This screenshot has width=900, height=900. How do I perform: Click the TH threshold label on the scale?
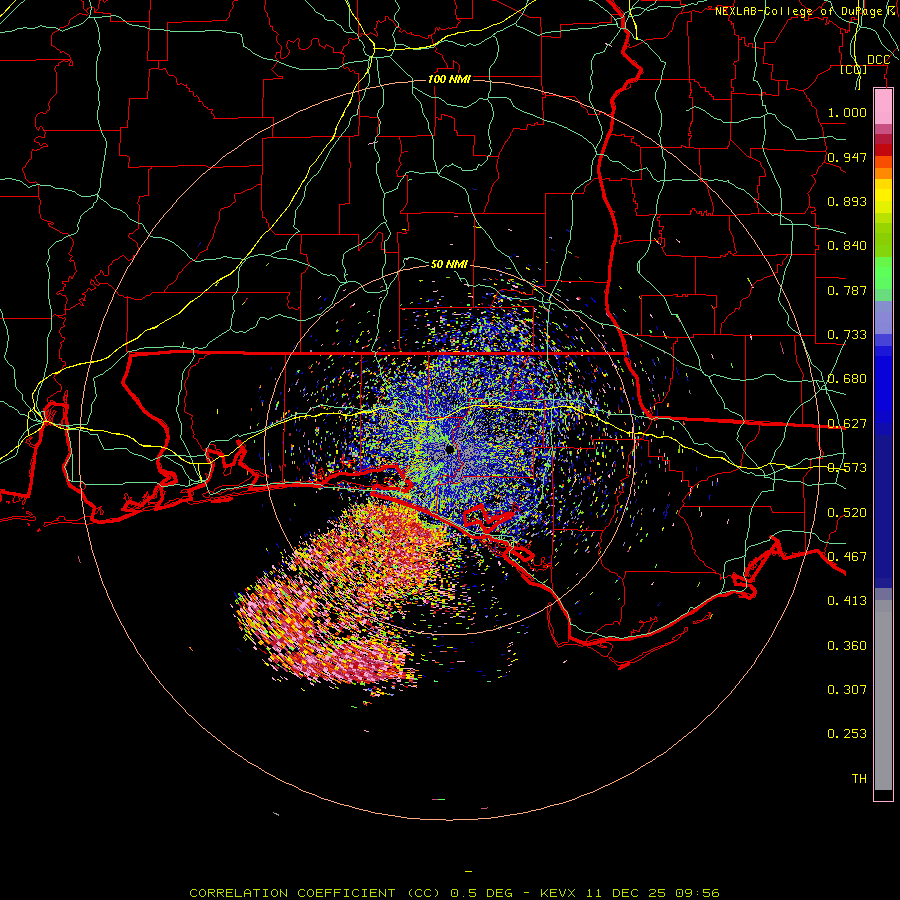(859, 778)
